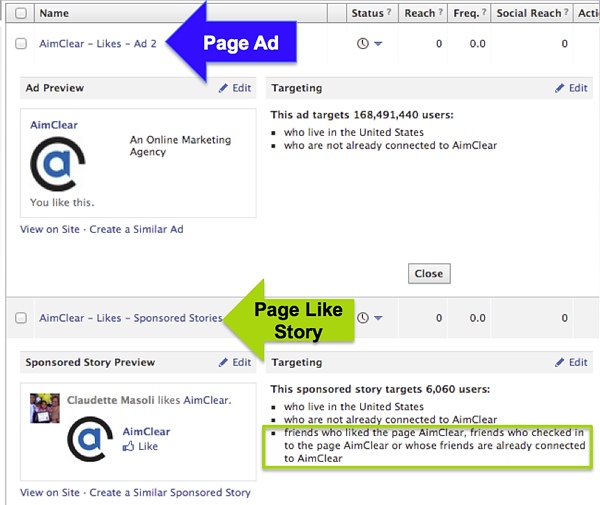Click the Social Reach help question mark
The image size is (600, 505).
pyautogui.click(x=566, y=12)
